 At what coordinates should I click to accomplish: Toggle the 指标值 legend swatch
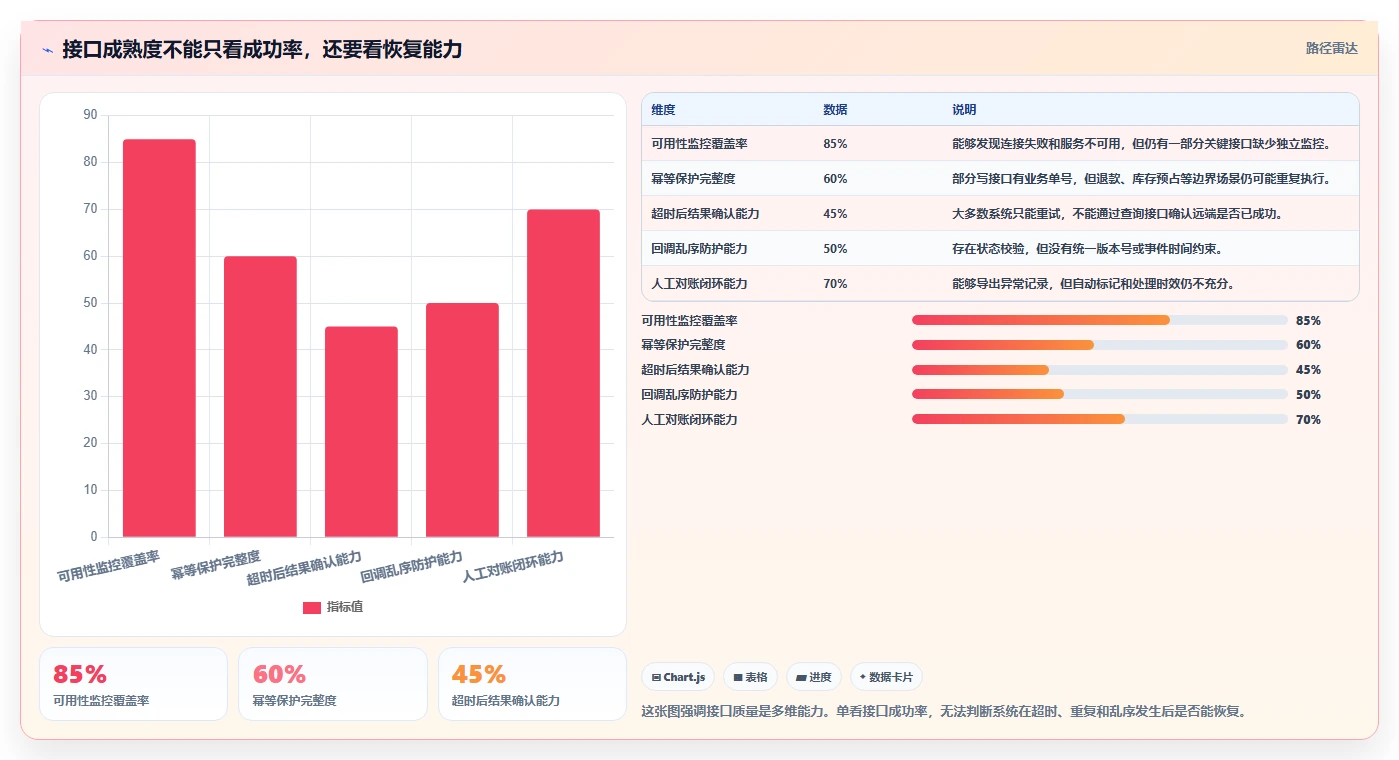pyautogui.click(x=312, y=607)
